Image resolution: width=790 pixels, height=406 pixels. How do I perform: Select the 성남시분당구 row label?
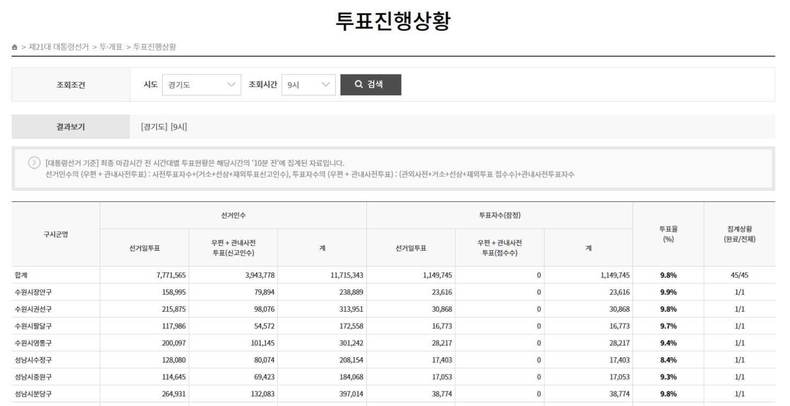coord(33,394)
